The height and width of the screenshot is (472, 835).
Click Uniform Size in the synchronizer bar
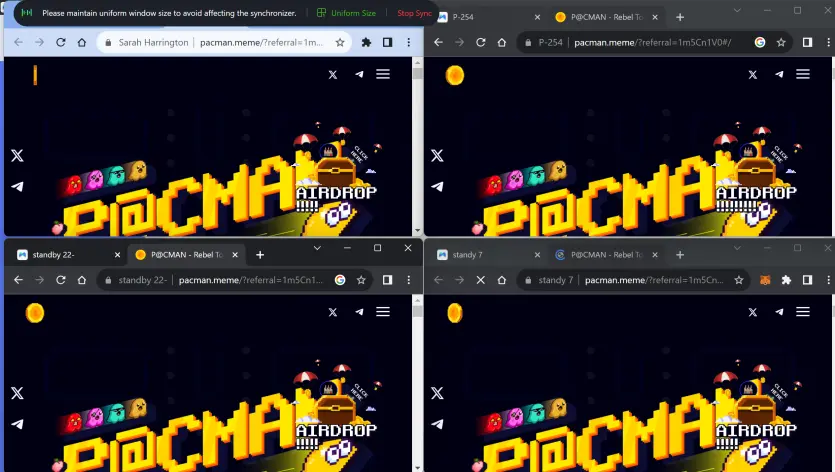click(x=347, y=13)
